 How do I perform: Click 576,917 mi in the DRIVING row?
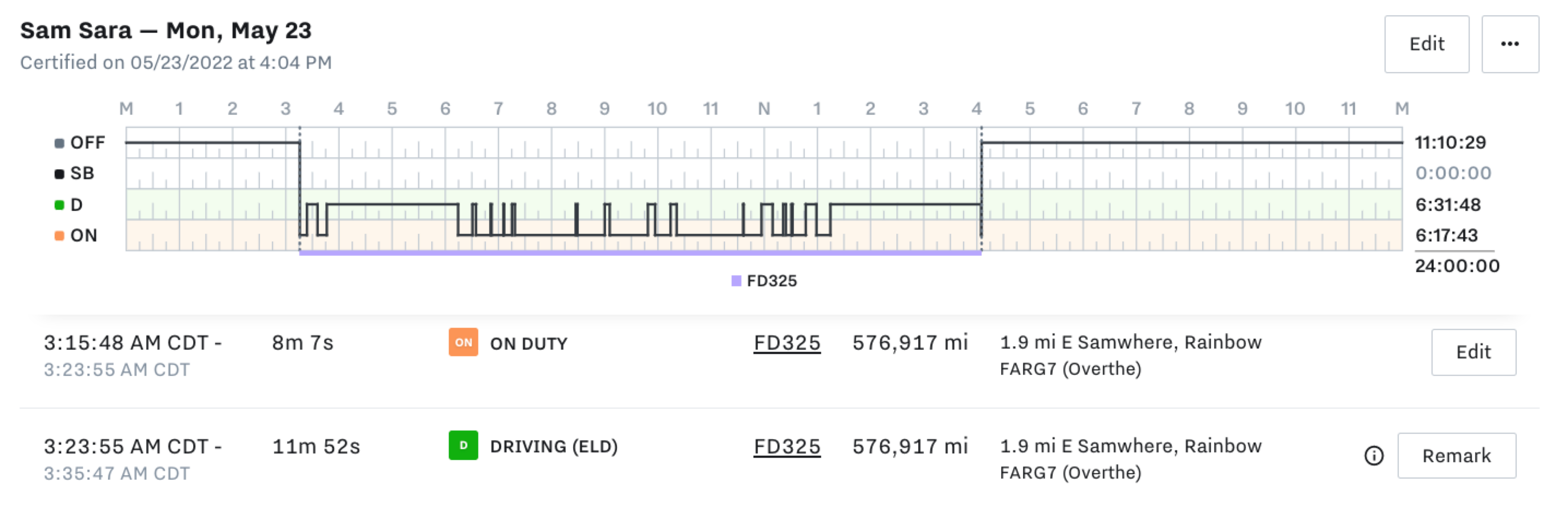pos(910,446)
